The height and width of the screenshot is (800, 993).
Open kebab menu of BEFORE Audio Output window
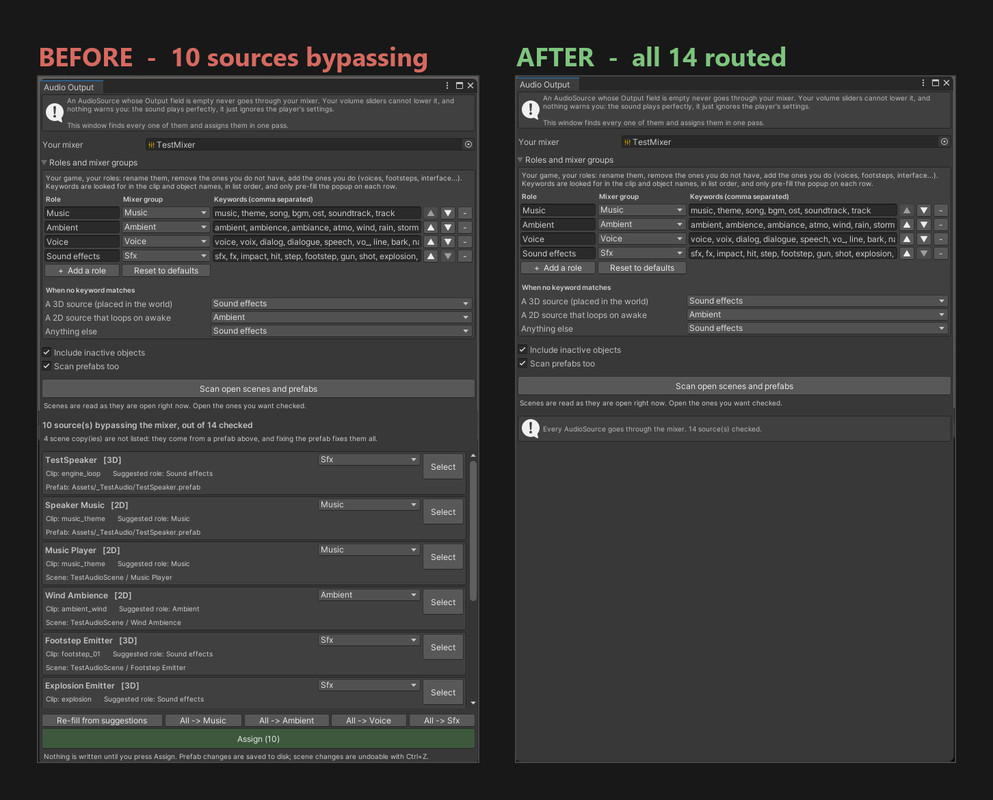447,86
